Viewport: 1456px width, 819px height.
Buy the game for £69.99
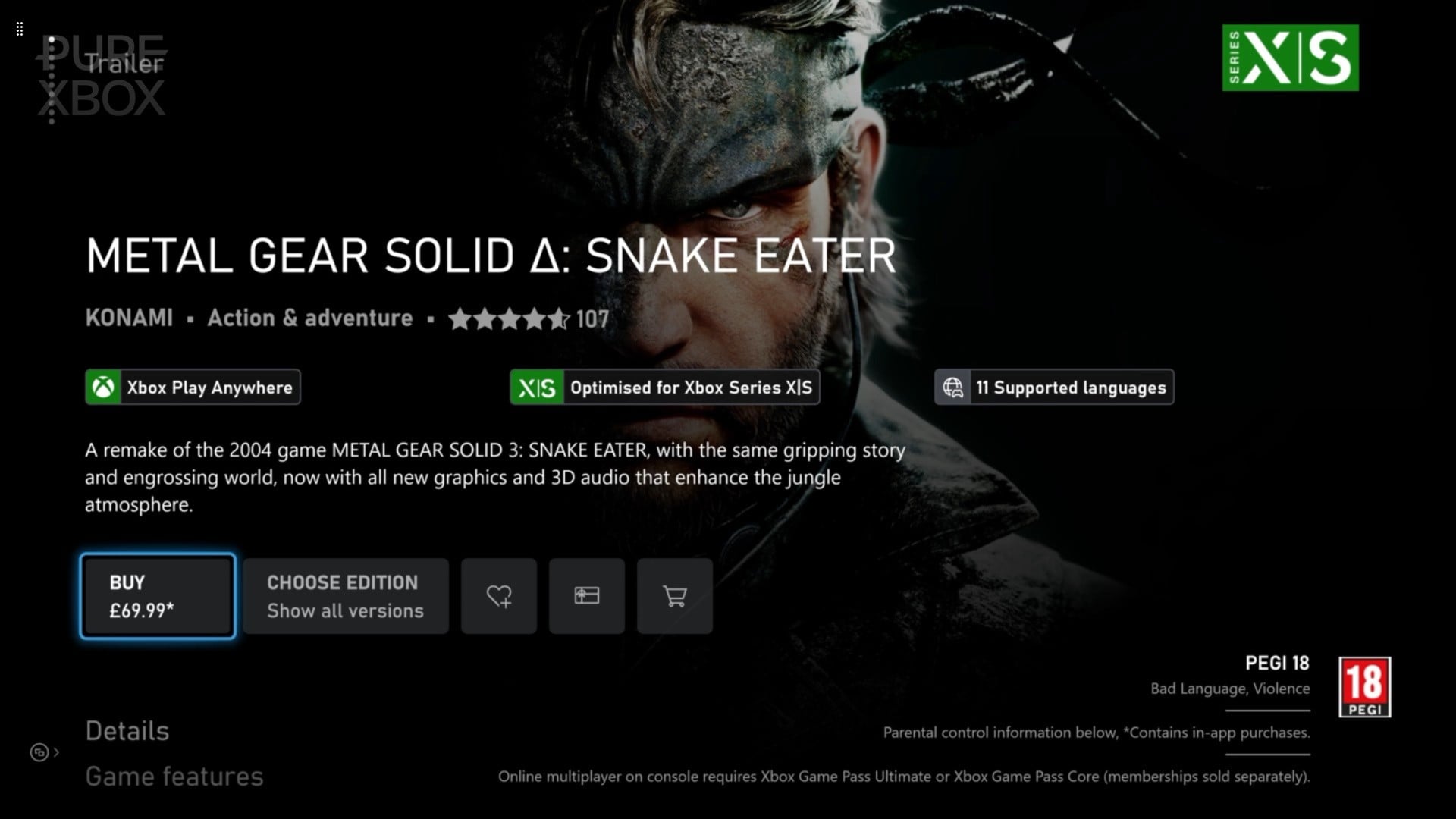pyautogui.click(x=158, y=596)
